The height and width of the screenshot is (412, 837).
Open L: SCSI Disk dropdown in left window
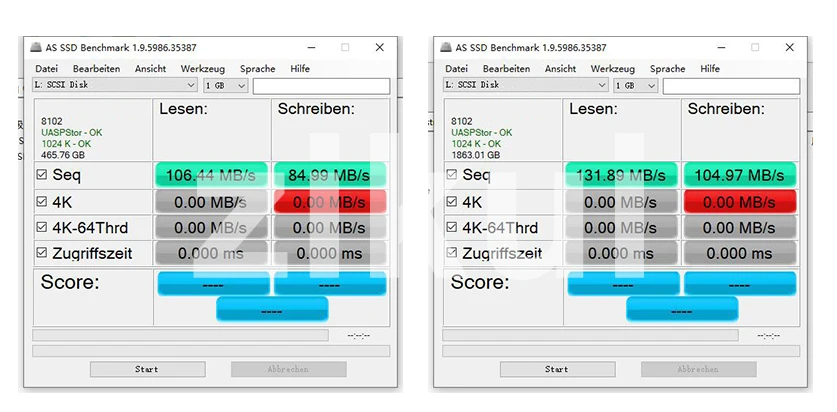coord(115,85)
